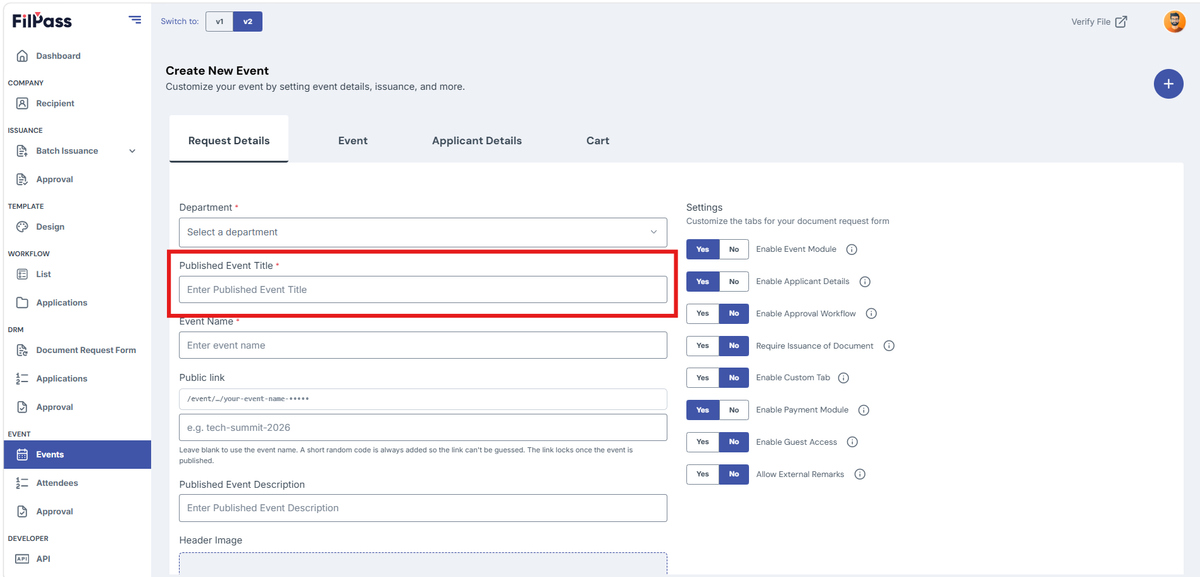Image resolution: width=1200 pixels, height=577 pixels.
Task: Click the blue plus add button
Action: pyautogui.click(x=1168, y=84)
